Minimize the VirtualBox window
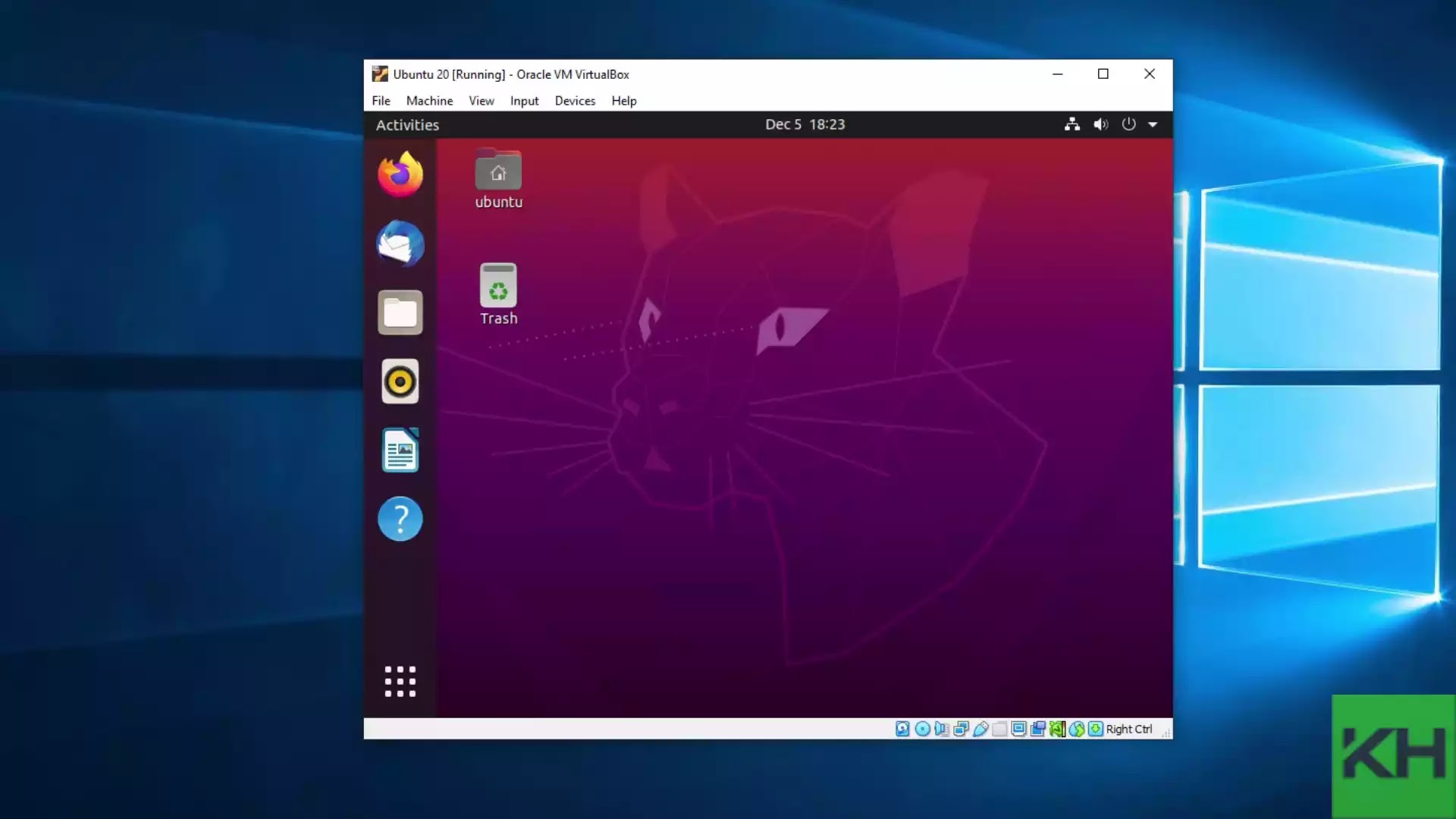Image resolution: width=1456 pixels, height=819 pixels. [1057, 74]
